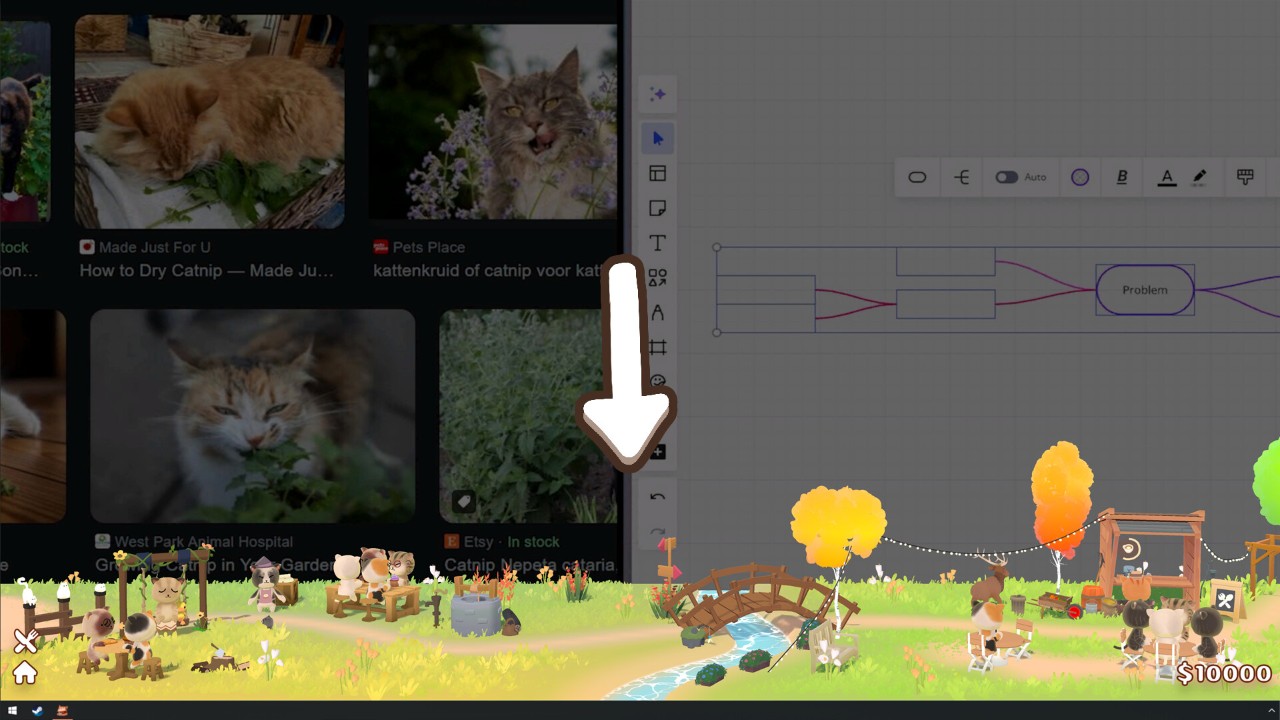The height and width of the screenshot is (720, 1280).
Task: Open the highlighter color tool
Action: tap(1200, 177)
